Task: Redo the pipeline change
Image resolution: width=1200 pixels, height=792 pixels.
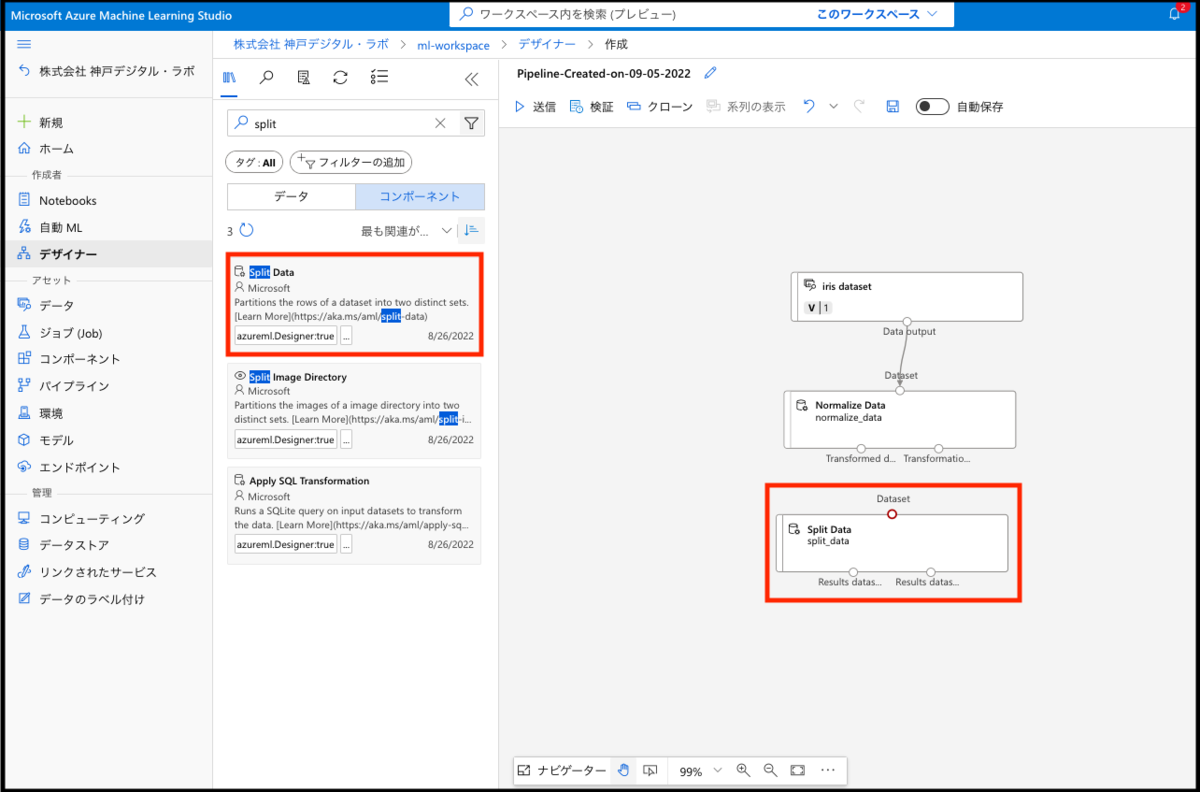Action: coord(859,106)
